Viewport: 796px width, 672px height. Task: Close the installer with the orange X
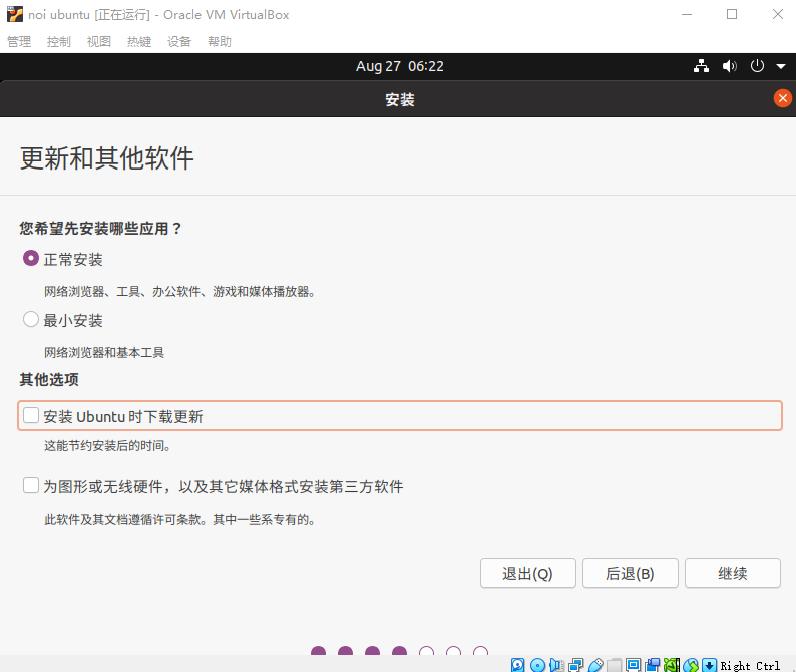click(x=782, y=98)
